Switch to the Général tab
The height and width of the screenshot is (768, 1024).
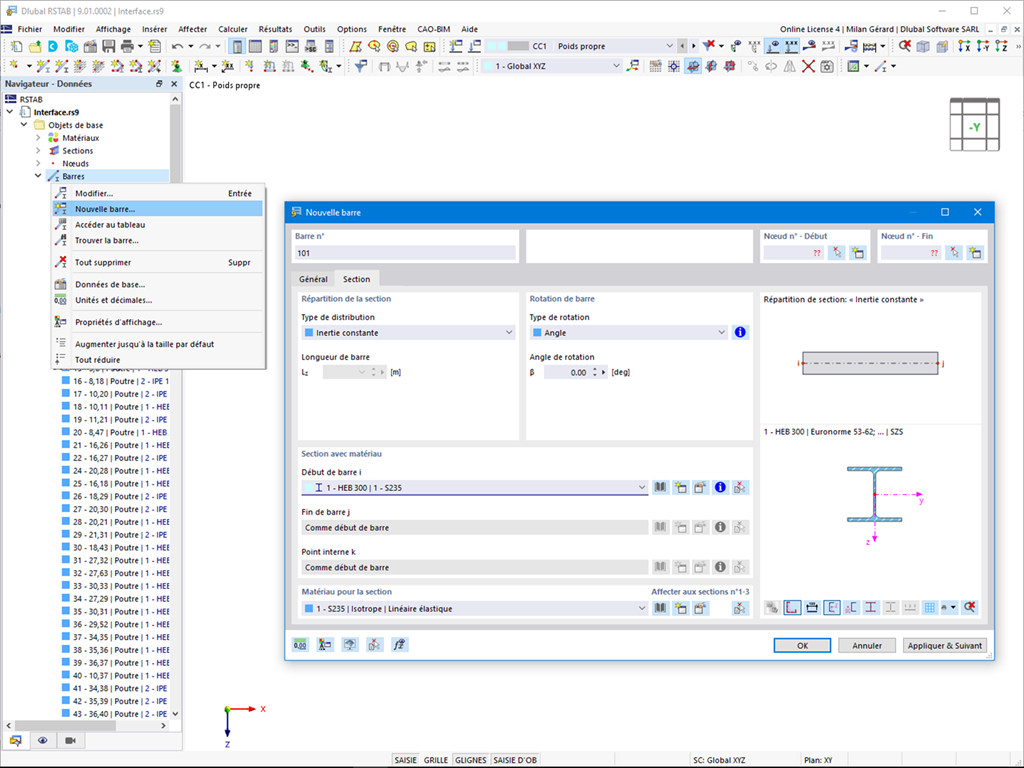pos(313,279)
